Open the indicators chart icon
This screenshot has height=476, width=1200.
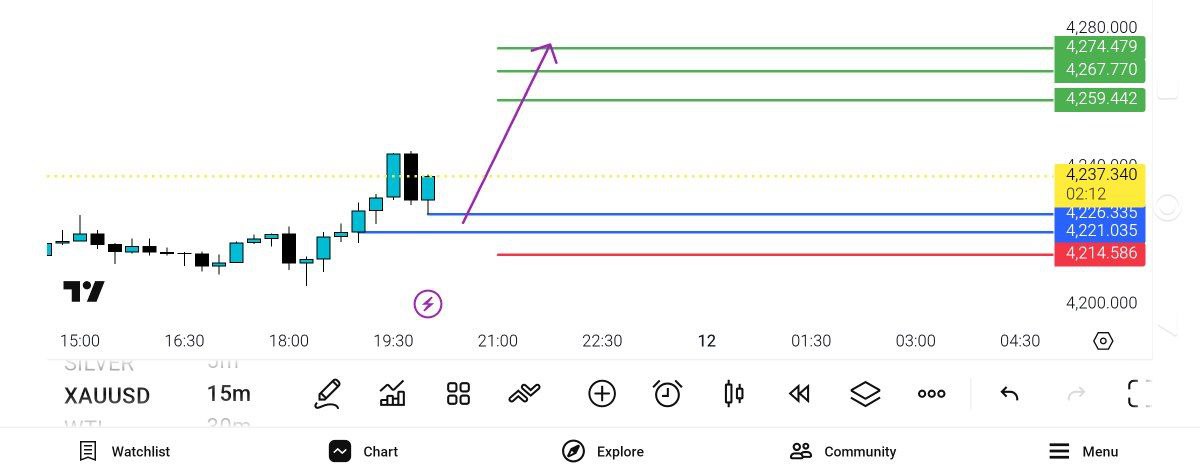(x=393, y=394)
